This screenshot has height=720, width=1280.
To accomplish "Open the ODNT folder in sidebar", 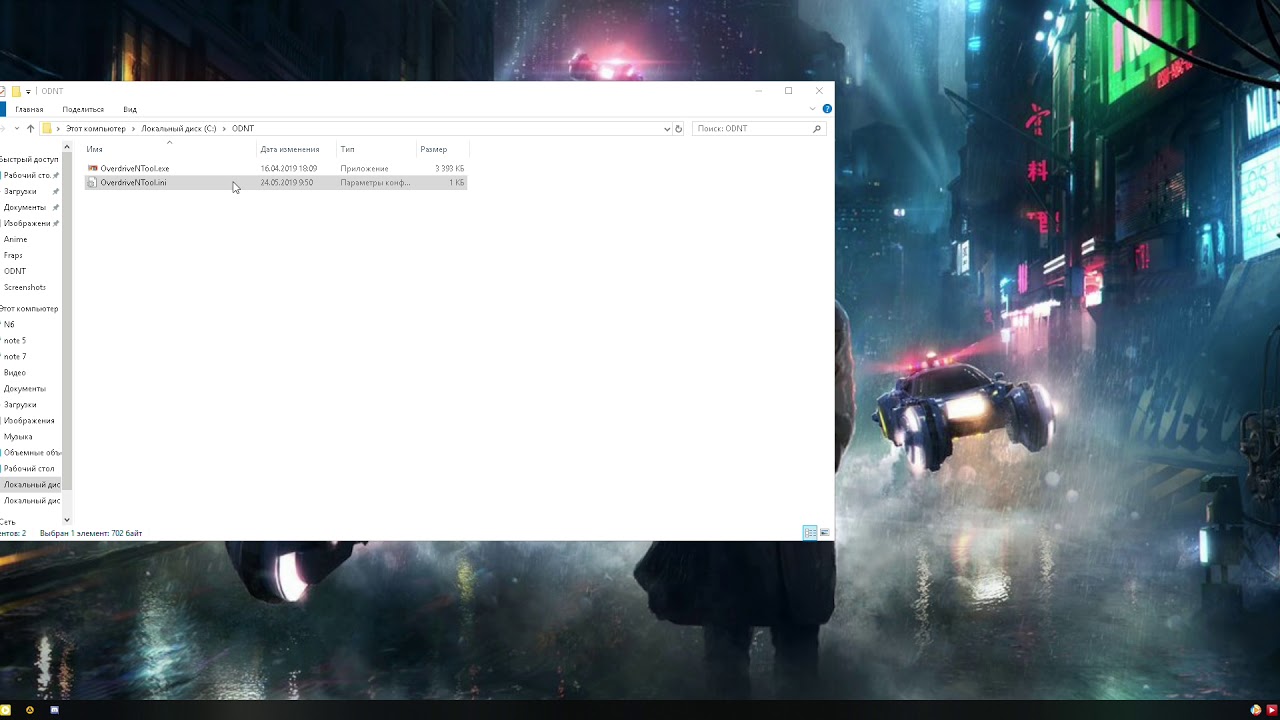I will (x=15, y=271).
